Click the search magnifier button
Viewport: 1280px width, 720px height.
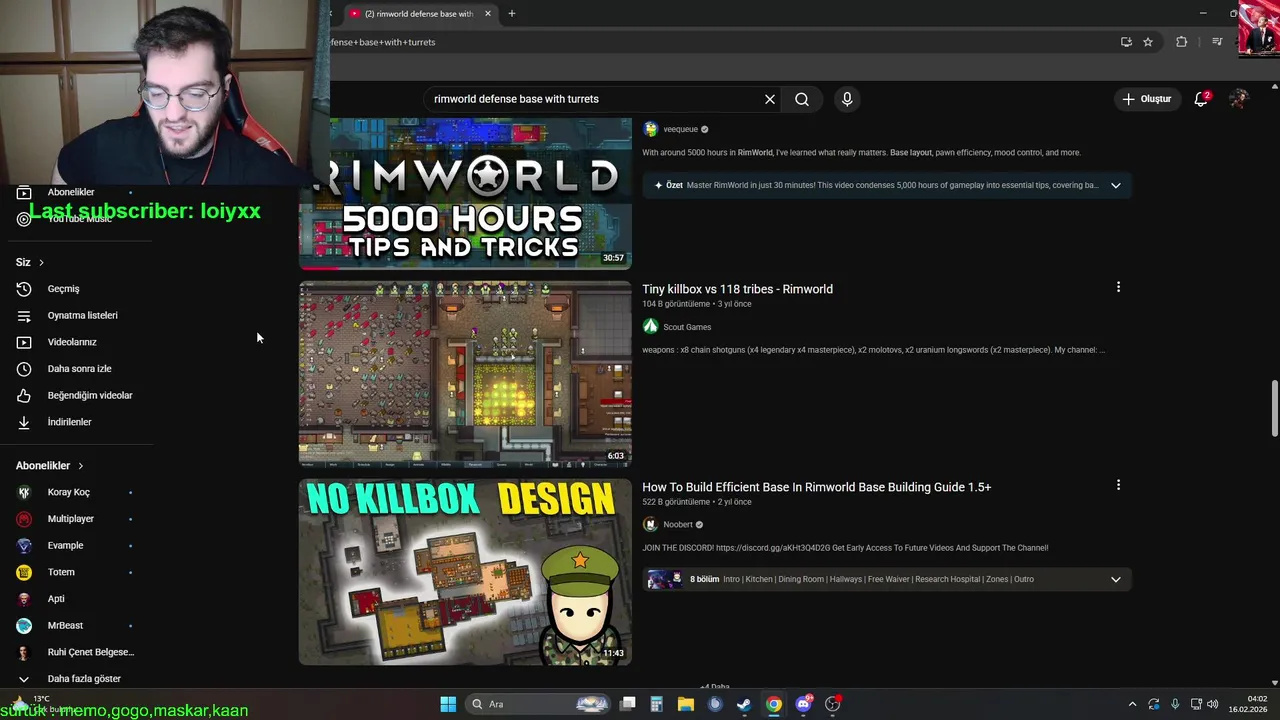click(x=802, y=99)
